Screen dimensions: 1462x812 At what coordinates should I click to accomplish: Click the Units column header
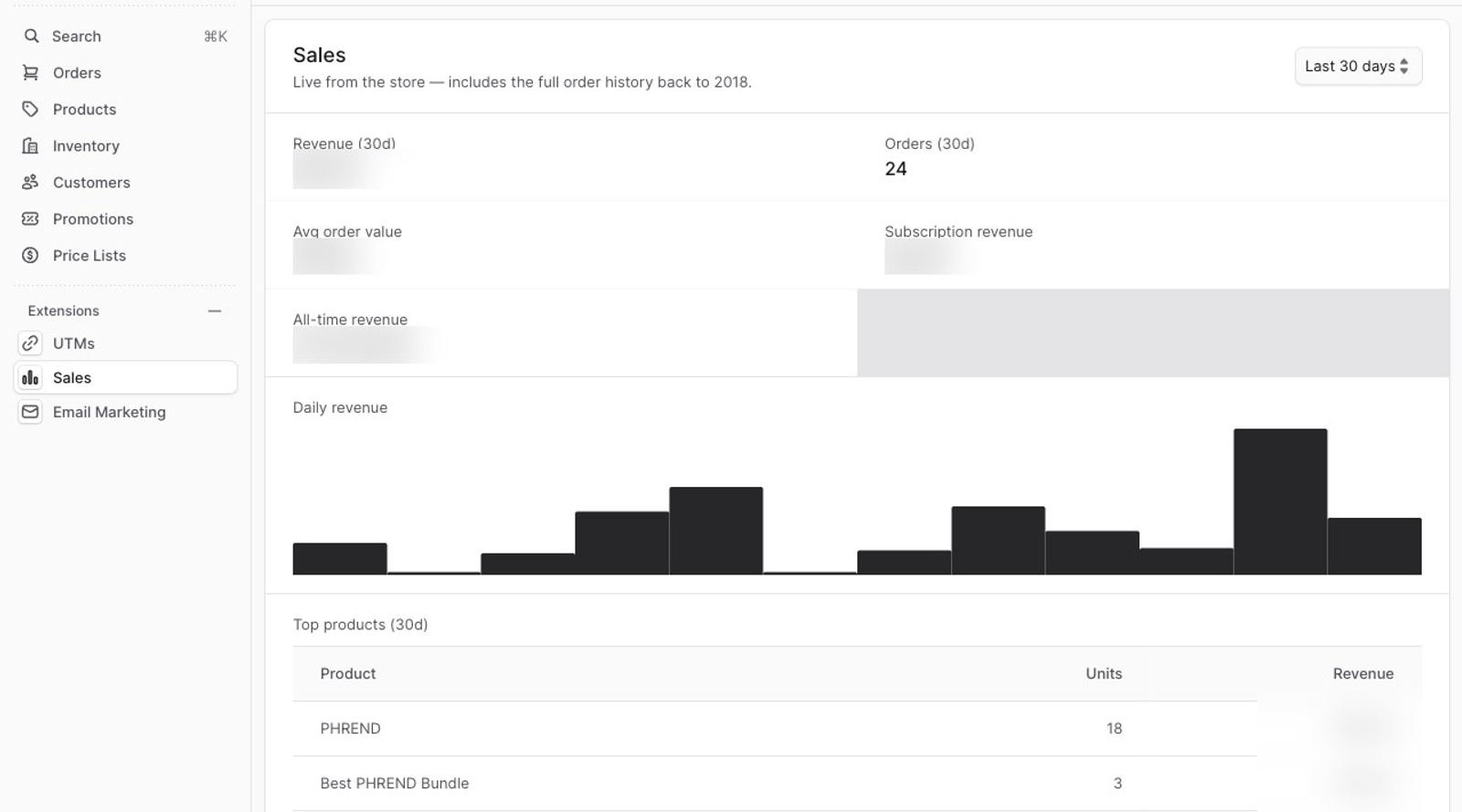pyautogui.click(x=1104, y=673)
